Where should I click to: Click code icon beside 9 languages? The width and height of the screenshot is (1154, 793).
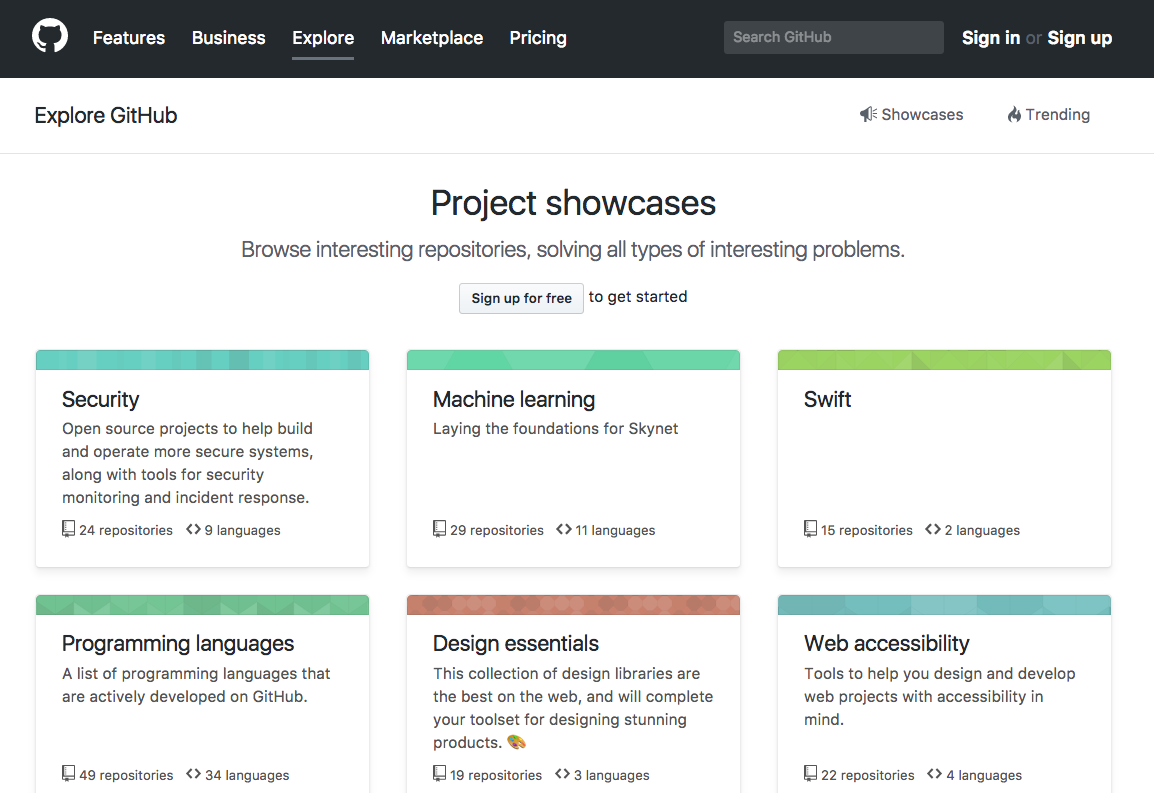point(194,529)
